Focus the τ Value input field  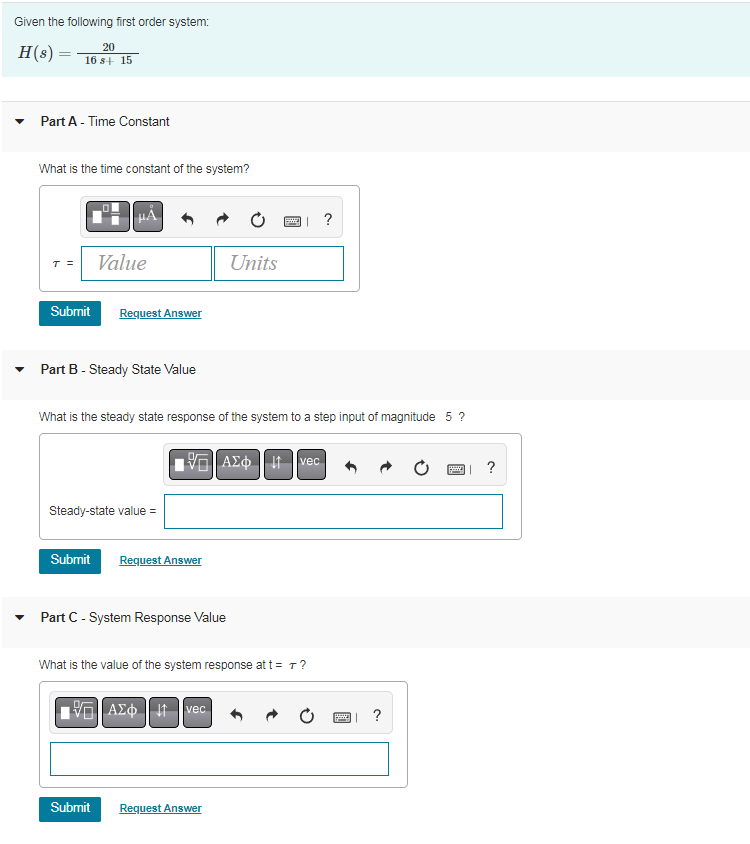click(146, 264)
